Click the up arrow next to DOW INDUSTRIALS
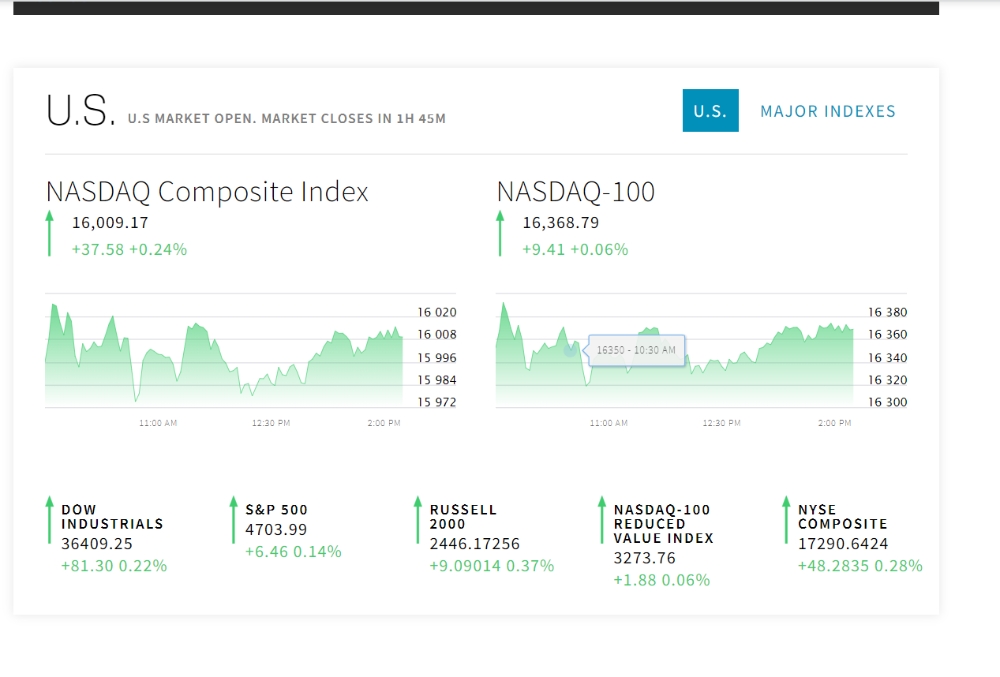Screen dimensions: 1000x677 [49, 520]
